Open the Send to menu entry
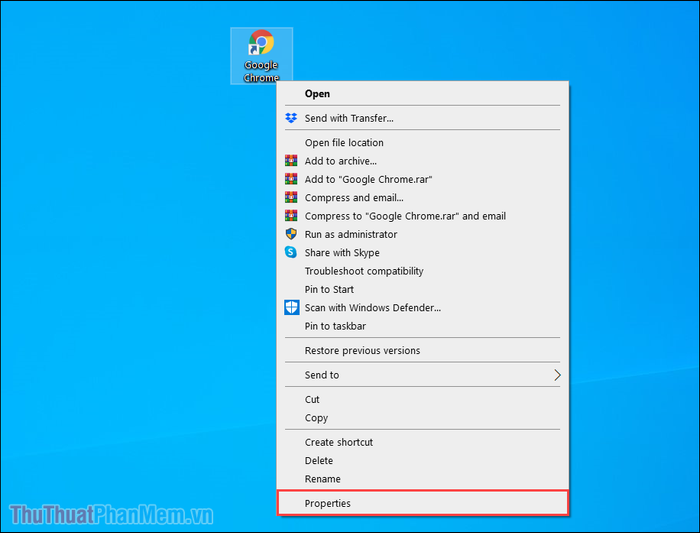Screen dimensions: 700x533 [422, 375]
